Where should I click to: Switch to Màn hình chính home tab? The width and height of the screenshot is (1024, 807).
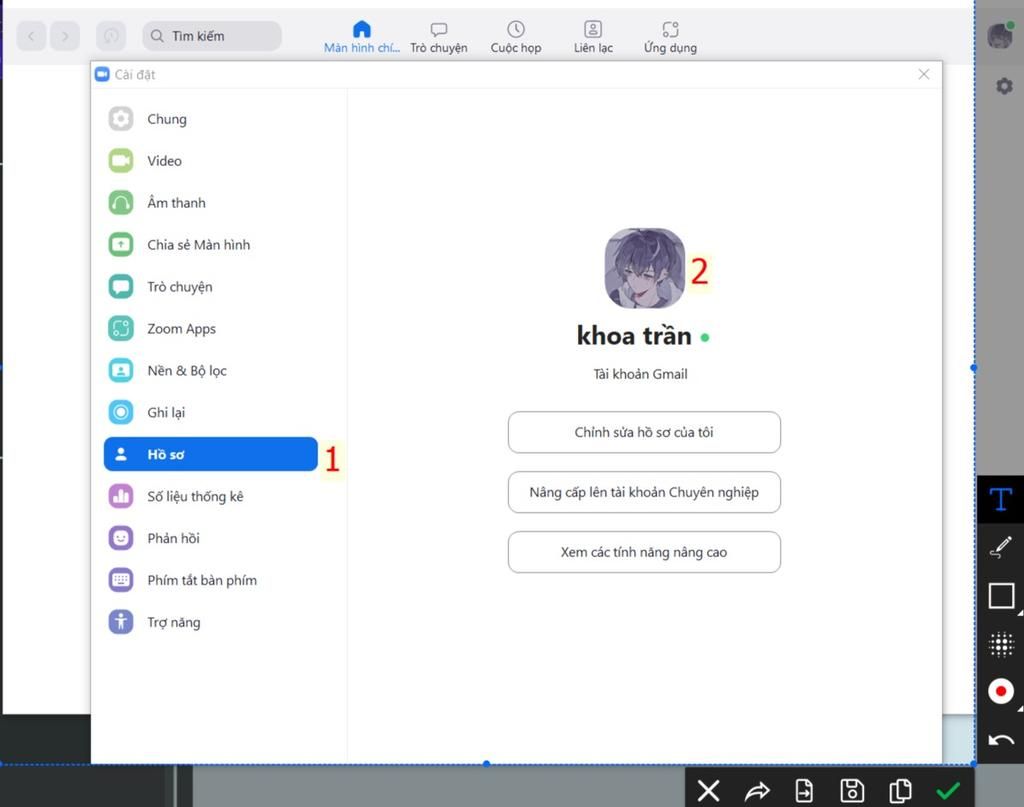(x=362, y=37)
